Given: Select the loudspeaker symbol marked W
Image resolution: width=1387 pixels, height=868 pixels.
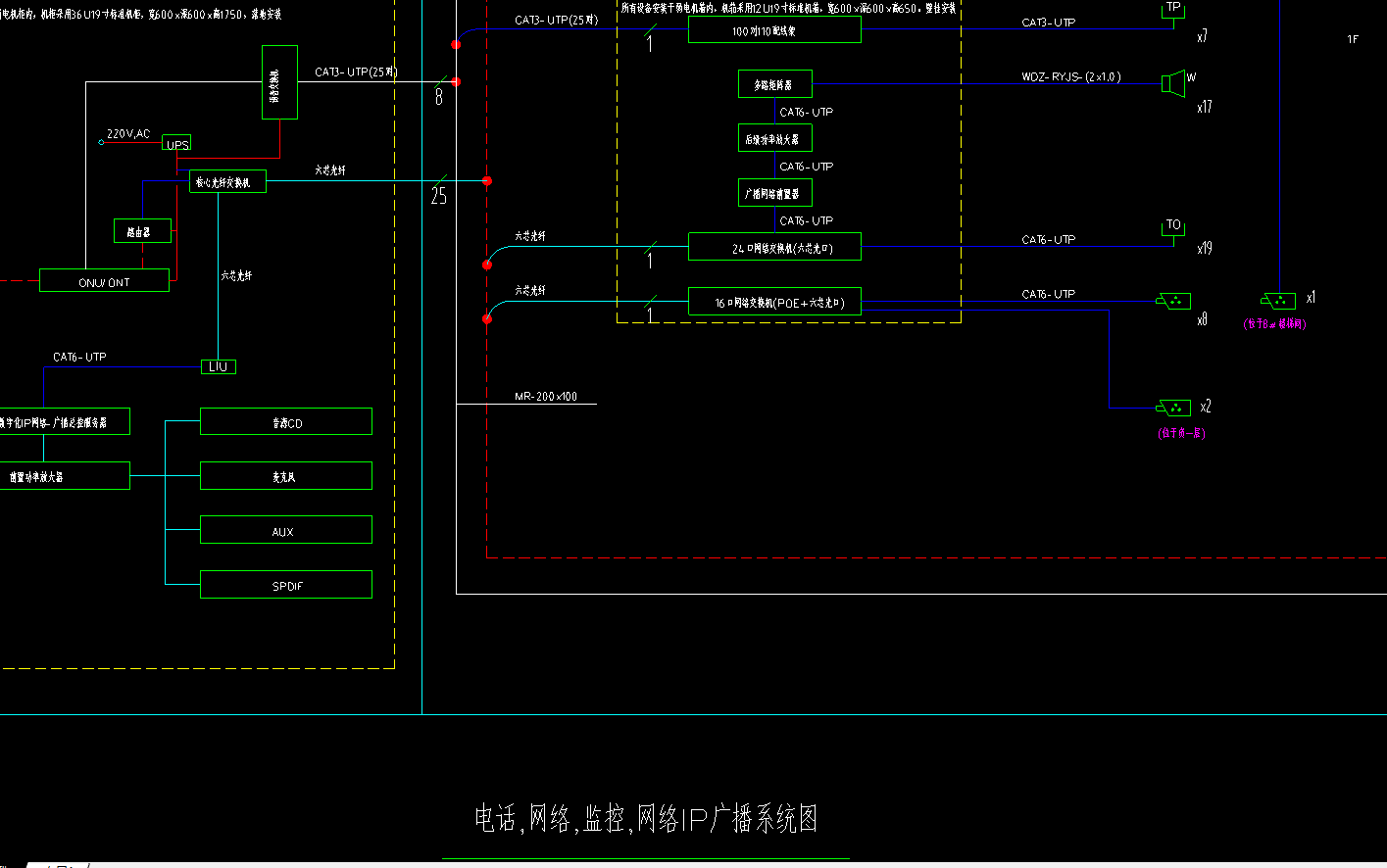Looking at the screenshot, I should pos(1173,84).
